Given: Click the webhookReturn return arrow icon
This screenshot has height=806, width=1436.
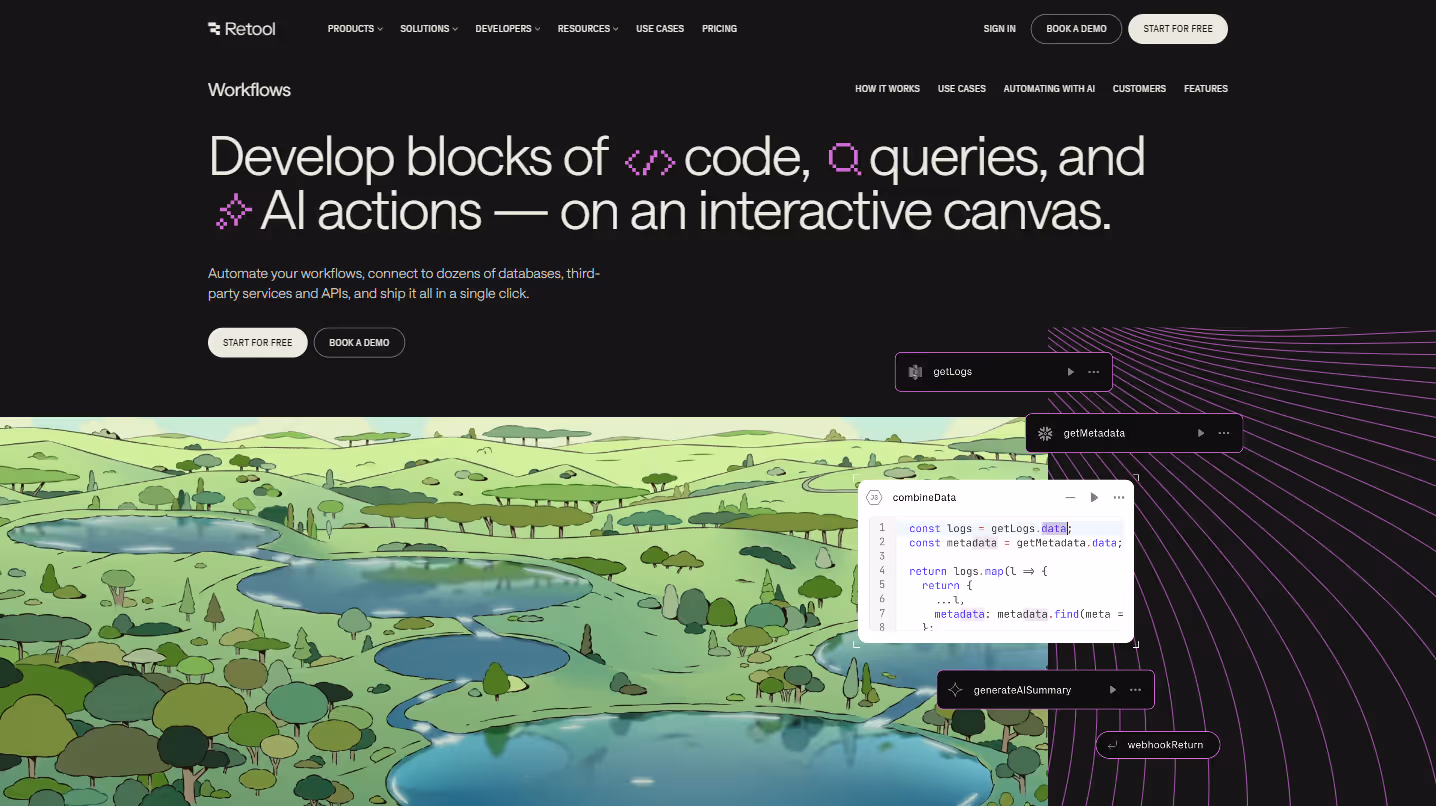Looking at the screenshot, I should pos(1113,745).
